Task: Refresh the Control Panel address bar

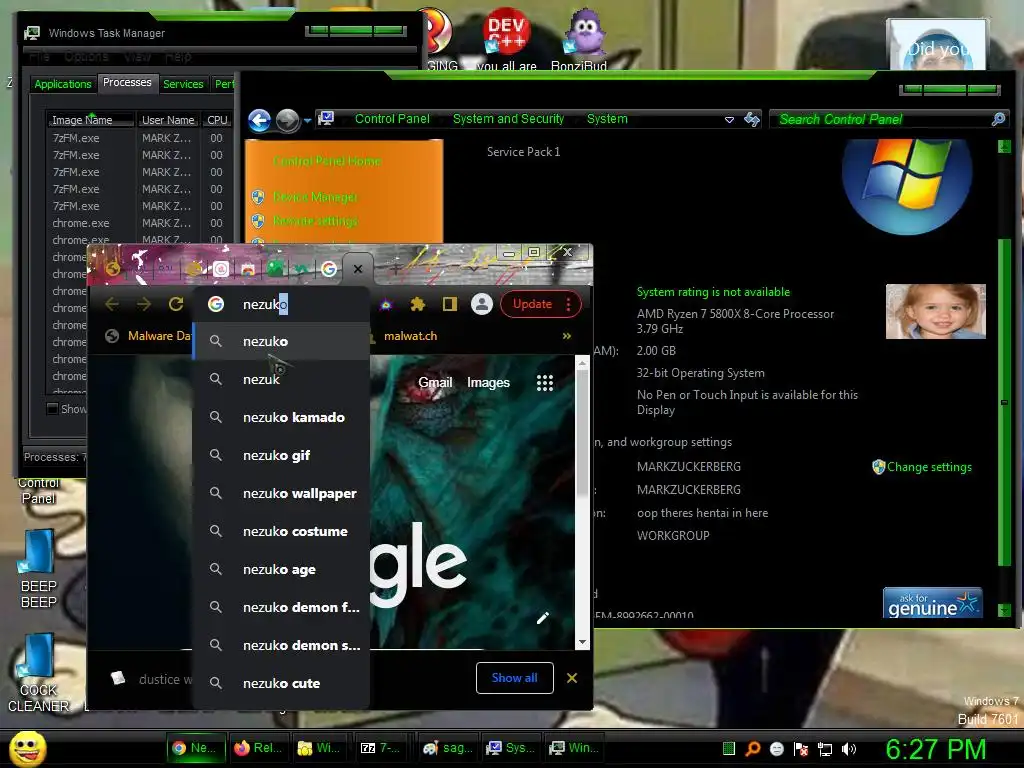Action: pyautogui.click(x=752, y=120)
